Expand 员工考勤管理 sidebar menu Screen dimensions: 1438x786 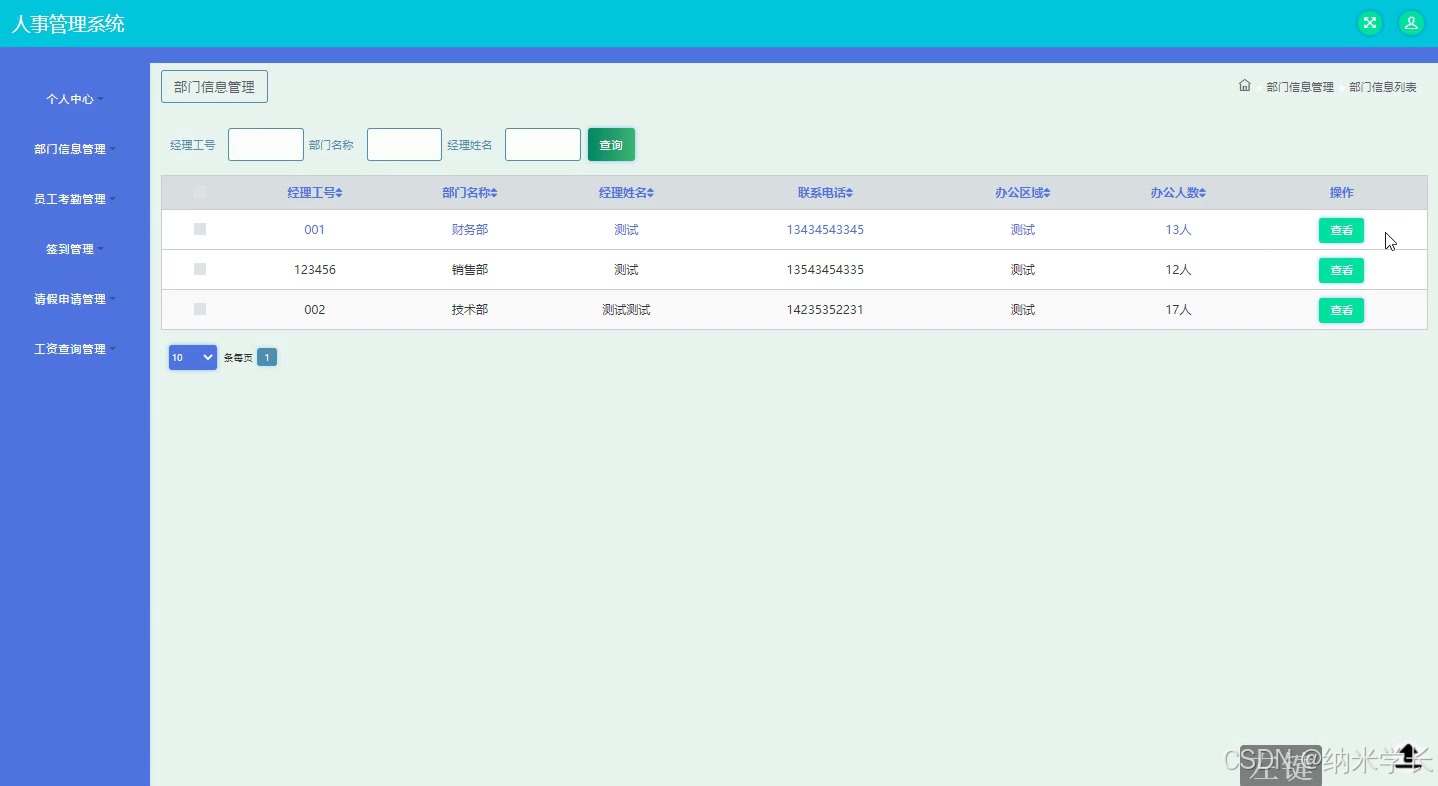click(x=74, y=199)
